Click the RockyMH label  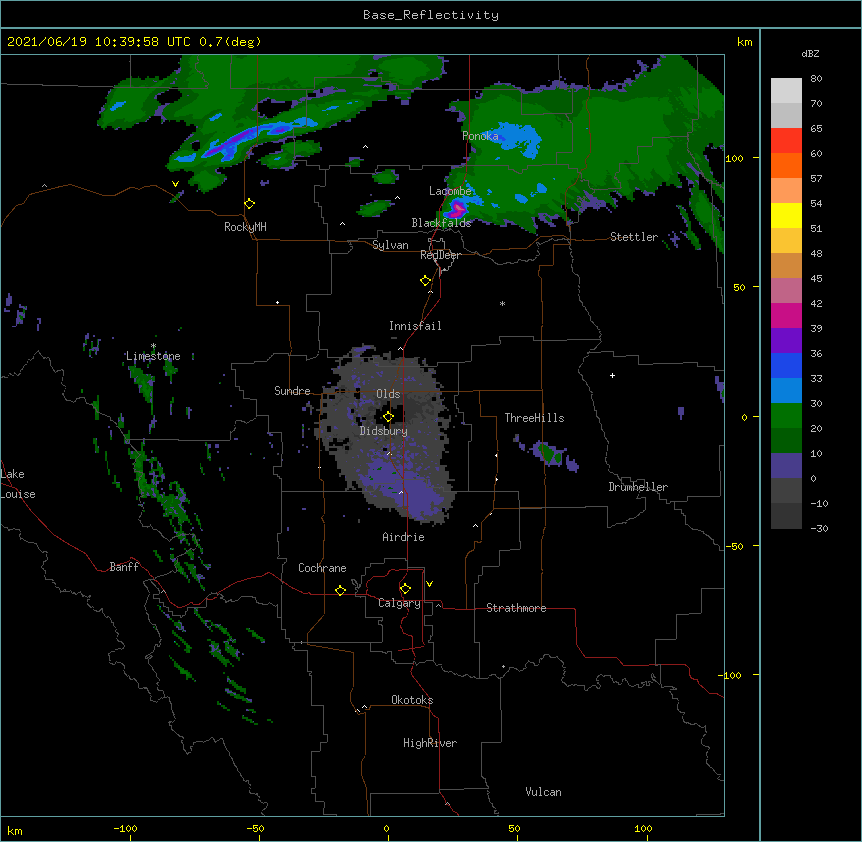pyautogui.click(x=245, y=227)
